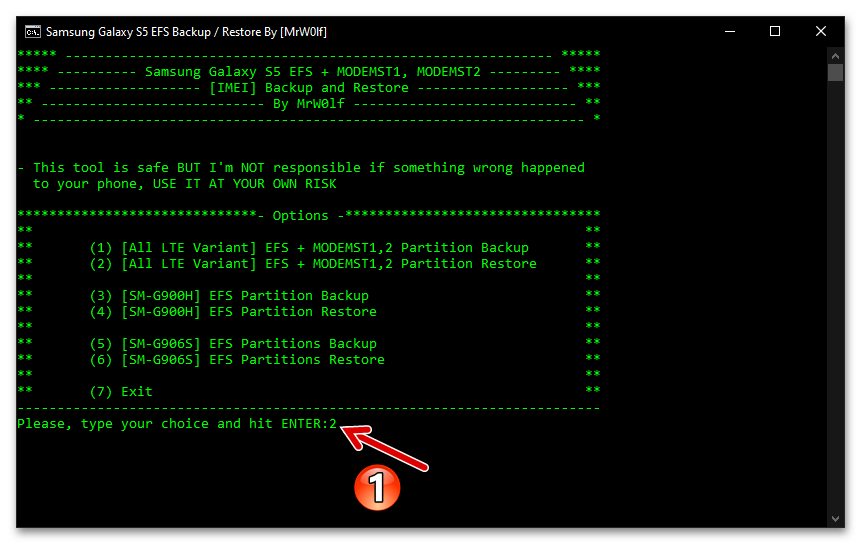Click option (4) SM-G900H EFS Partition Restore
The height and width of the screenshot is (544, 861).
[x=233, y=312]
